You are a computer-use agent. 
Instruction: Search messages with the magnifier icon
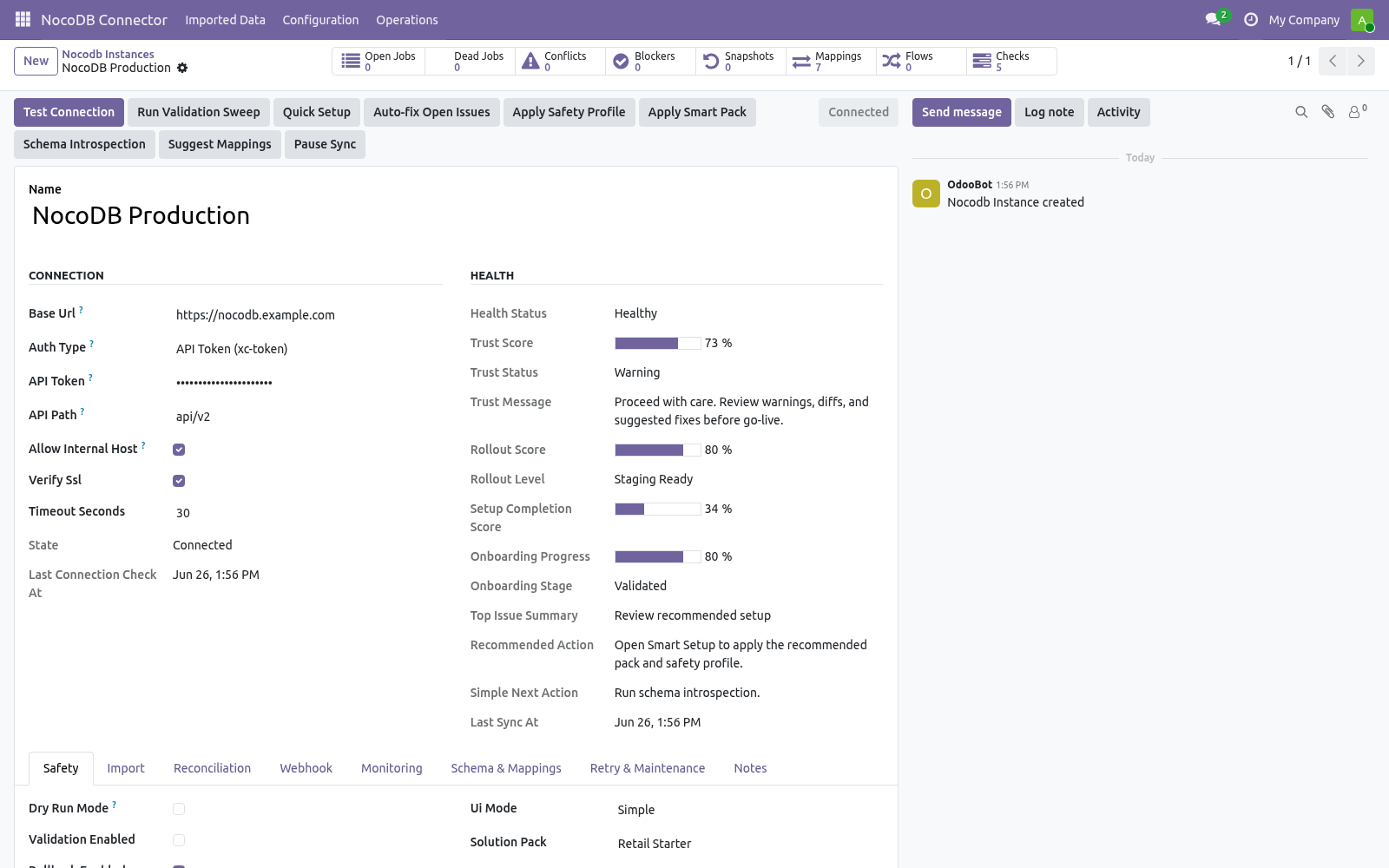1301,112
